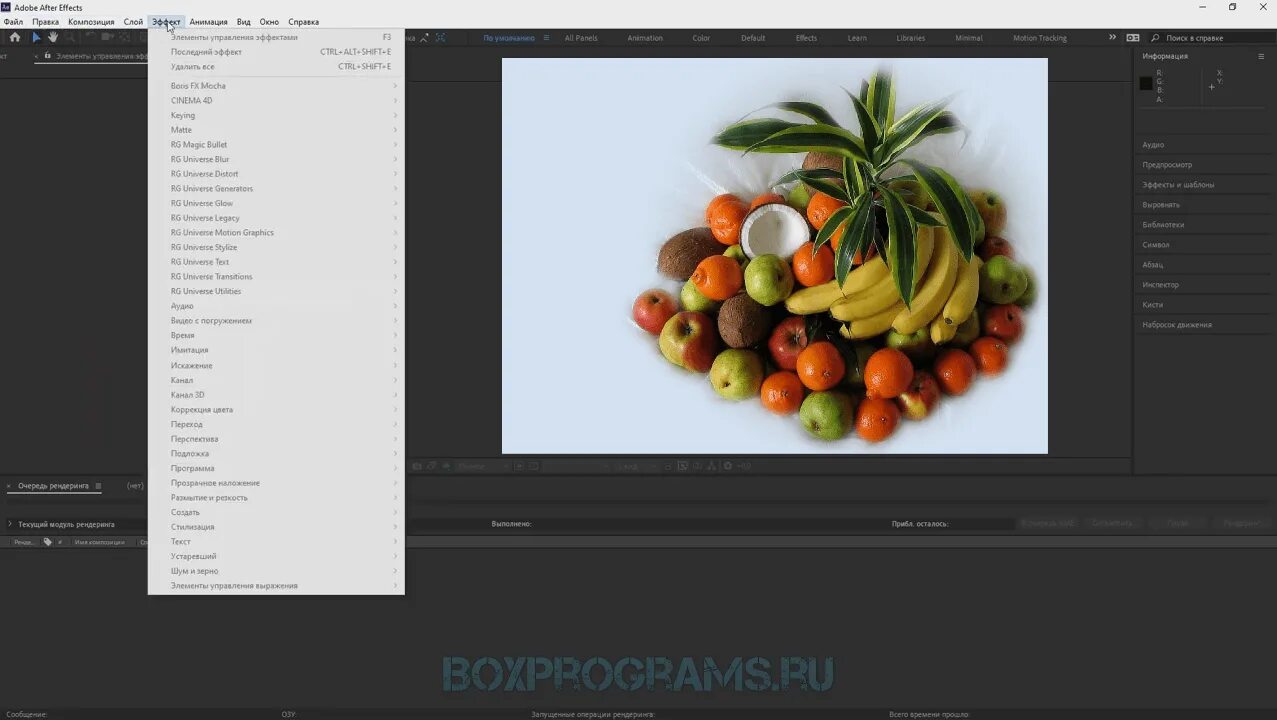Switch to Animation workspace

pyautogui.click(x=645, y=38)
